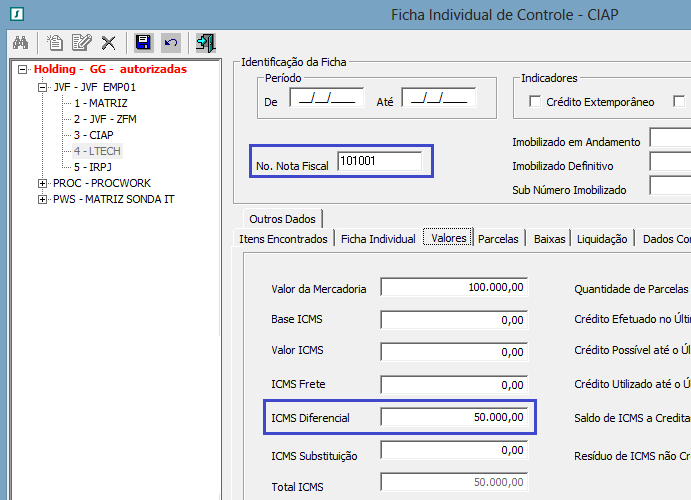Click the edit record pencil icon

[x=81, y=42]
